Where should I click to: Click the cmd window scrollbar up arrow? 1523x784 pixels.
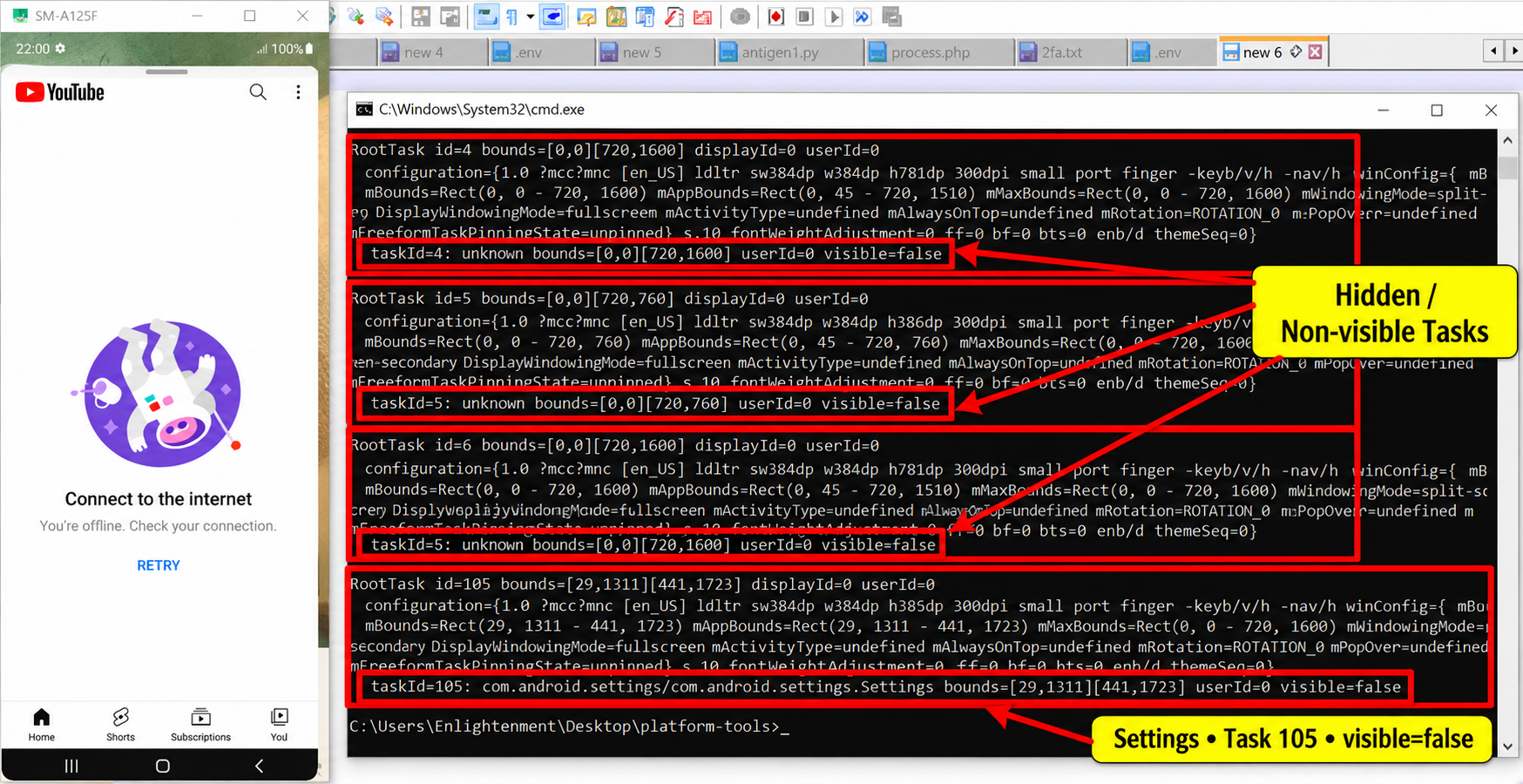[1508, 140]
